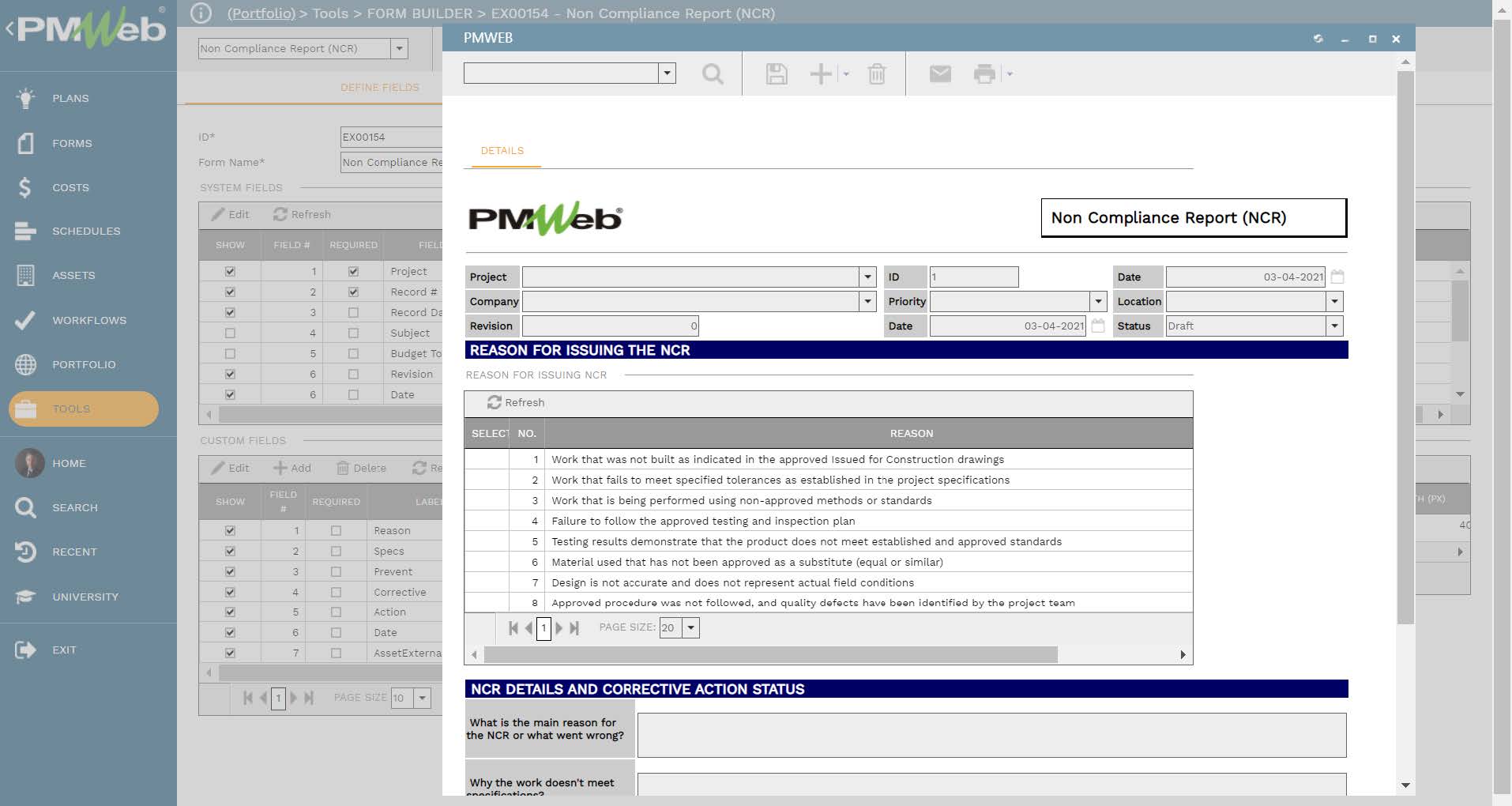Select reason row 4 testing and inspection plan
Viewport: 1512px width, 806px height.
[x=828, y=521]
